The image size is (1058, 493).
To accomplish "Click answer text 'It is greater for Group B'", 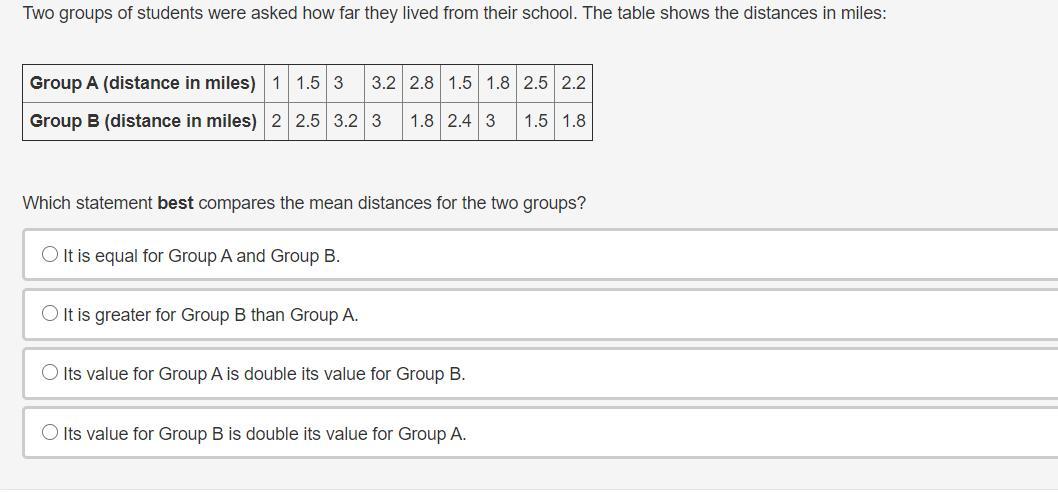I will (210, 315).
